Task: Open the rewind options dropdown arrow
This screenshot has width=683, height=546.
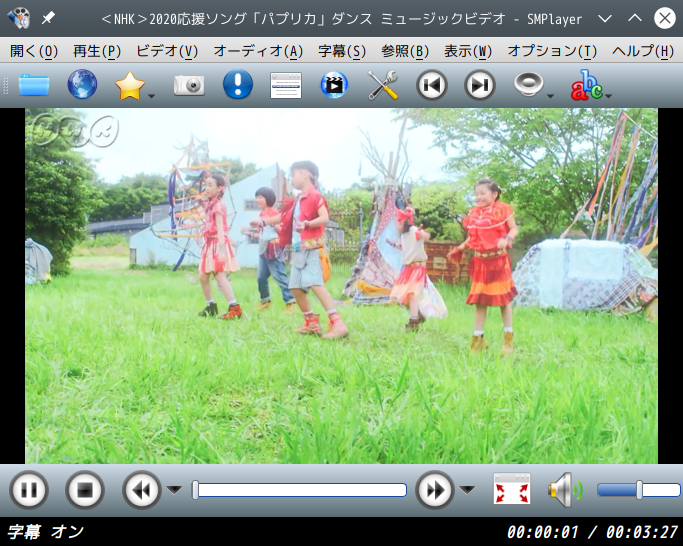Action: (174, 490)
